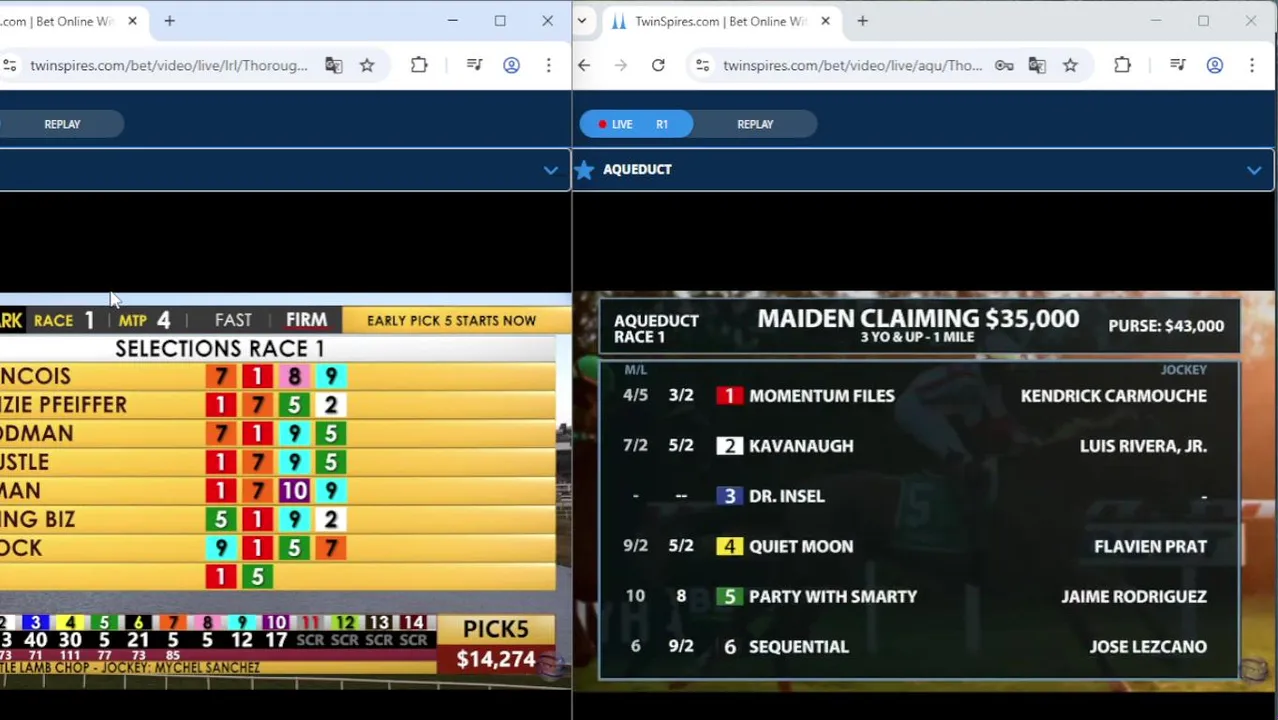Click horse Momentum Files
This screenshot has width=1278, height=720.
coord(821,396)
